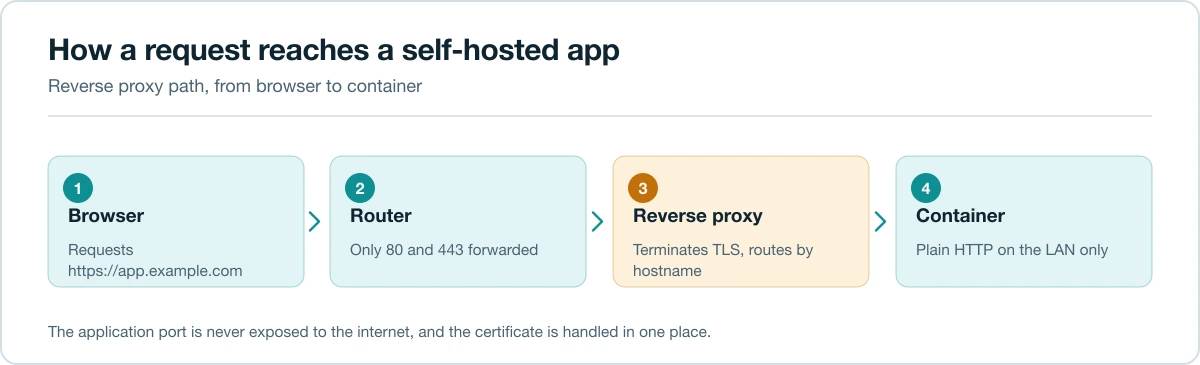Select the Router card title
The width and height of the screenshot is (1200, 365).
(381, 215)
